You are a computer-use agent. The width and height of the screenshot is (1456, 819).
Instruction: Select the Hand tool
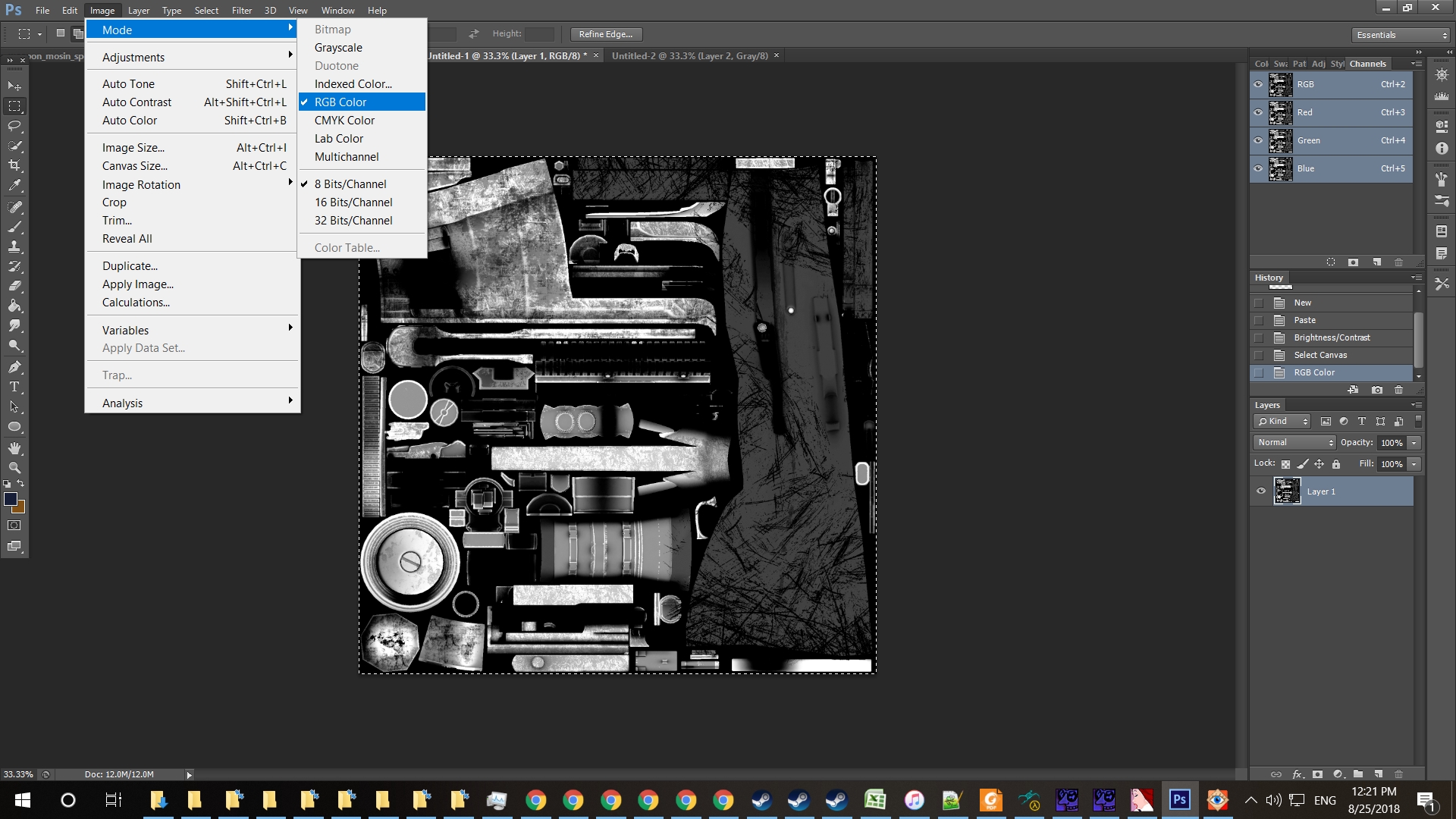14,448
